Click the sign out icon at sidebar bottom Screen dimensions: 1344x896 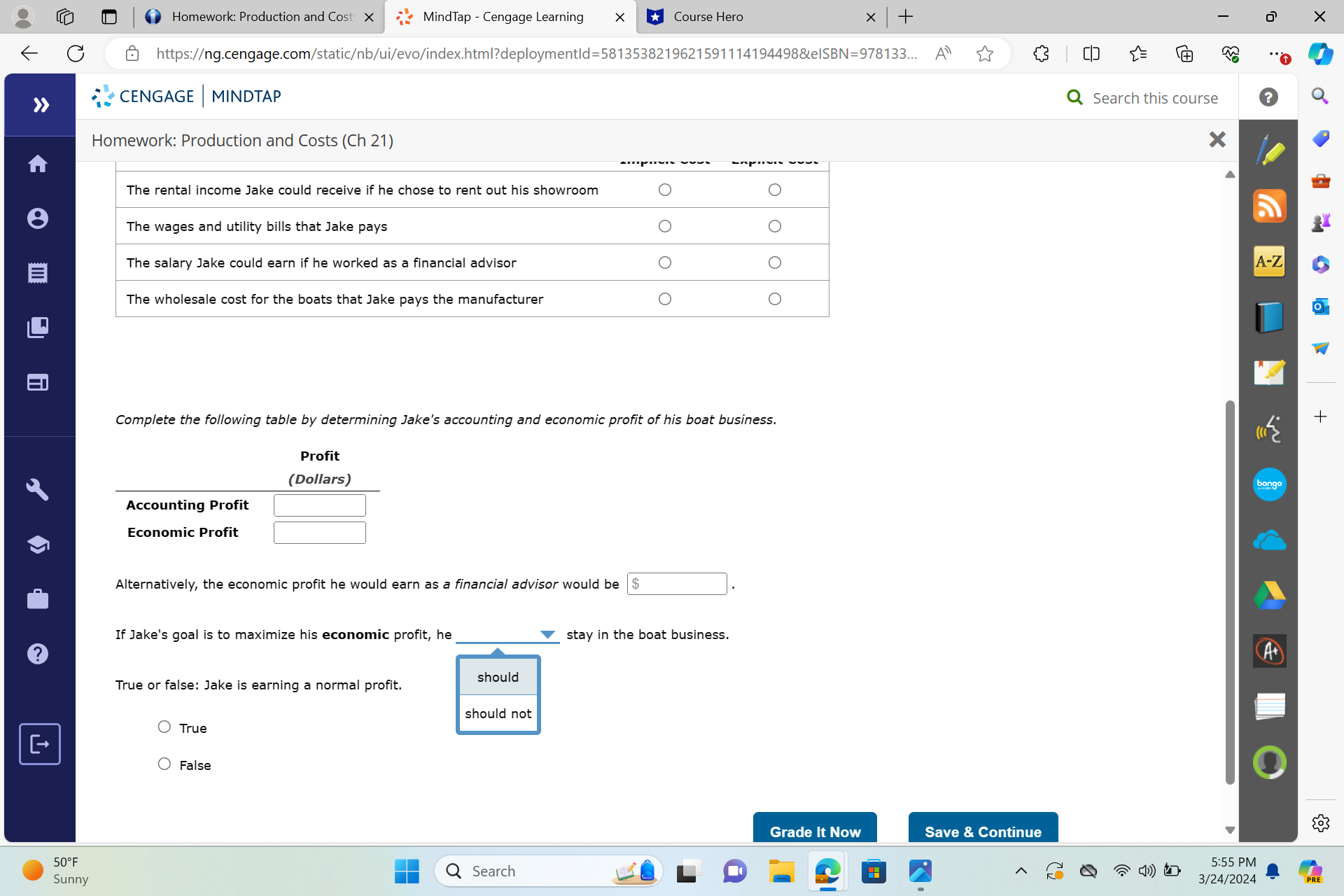click(39, 743)
